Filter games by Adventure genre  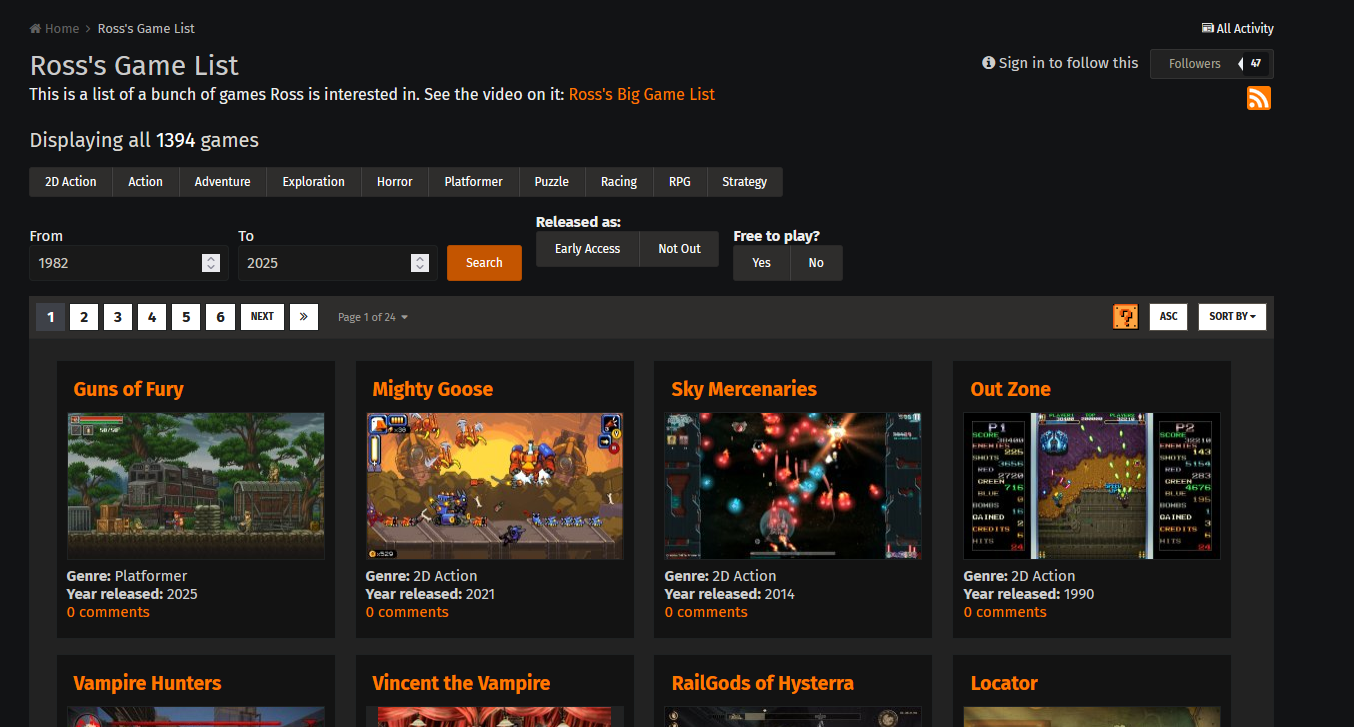pyautogui.click(x=223, y=182)
